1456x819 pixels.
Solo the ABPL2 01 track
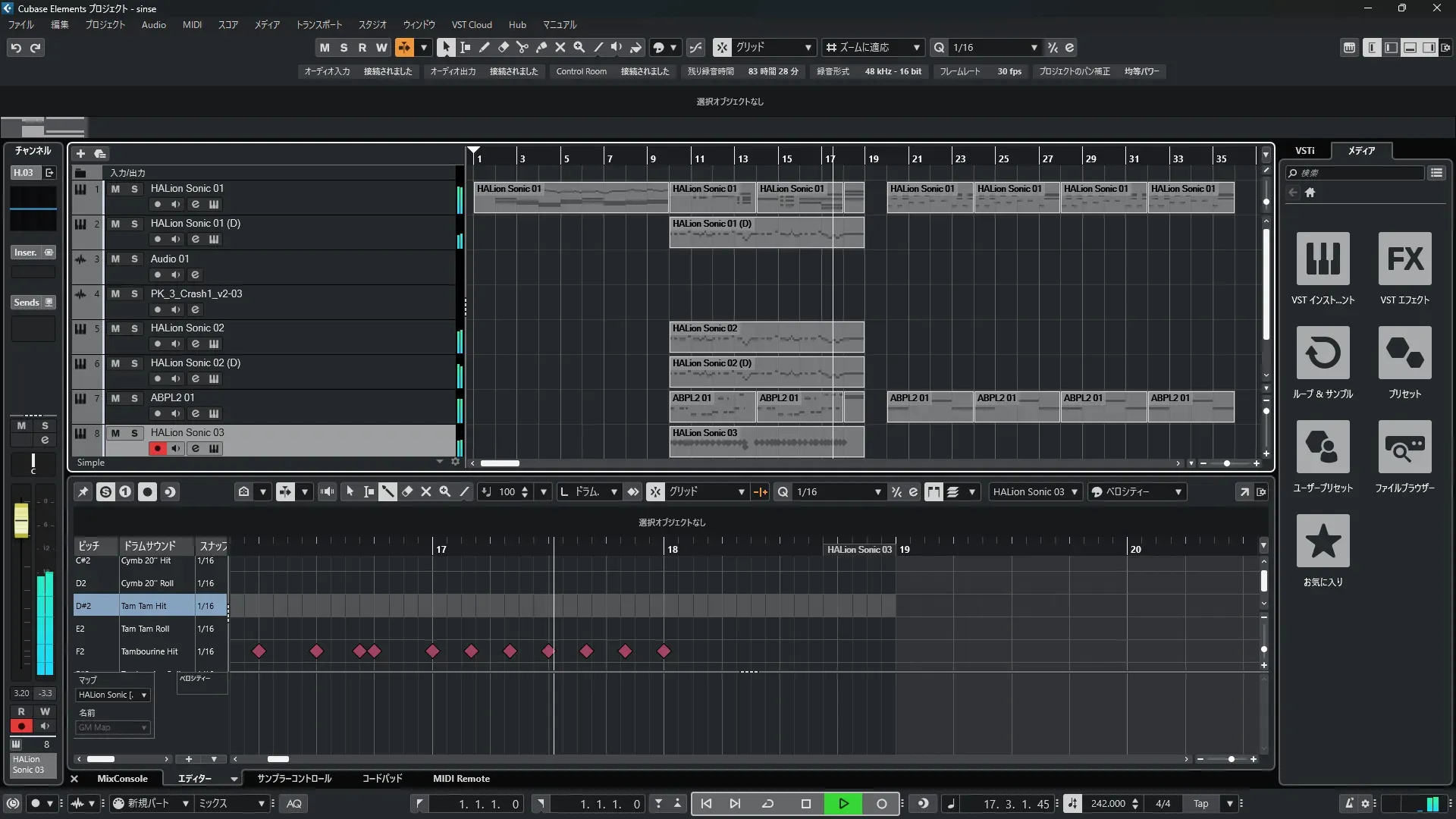click(x=134, y=398)
